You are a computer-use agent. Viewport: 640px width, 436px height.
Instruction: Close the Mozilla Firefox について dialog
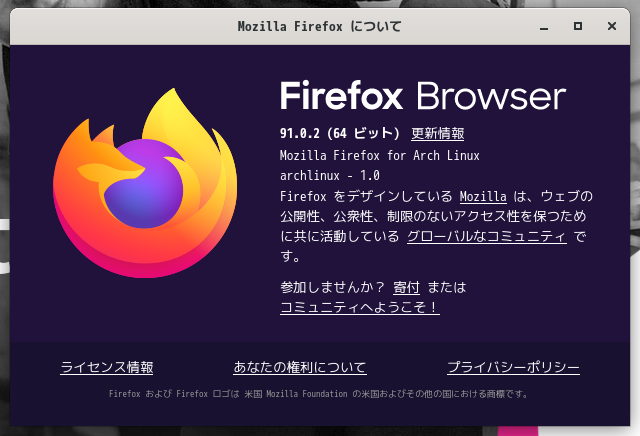click(x=611, y=27)
